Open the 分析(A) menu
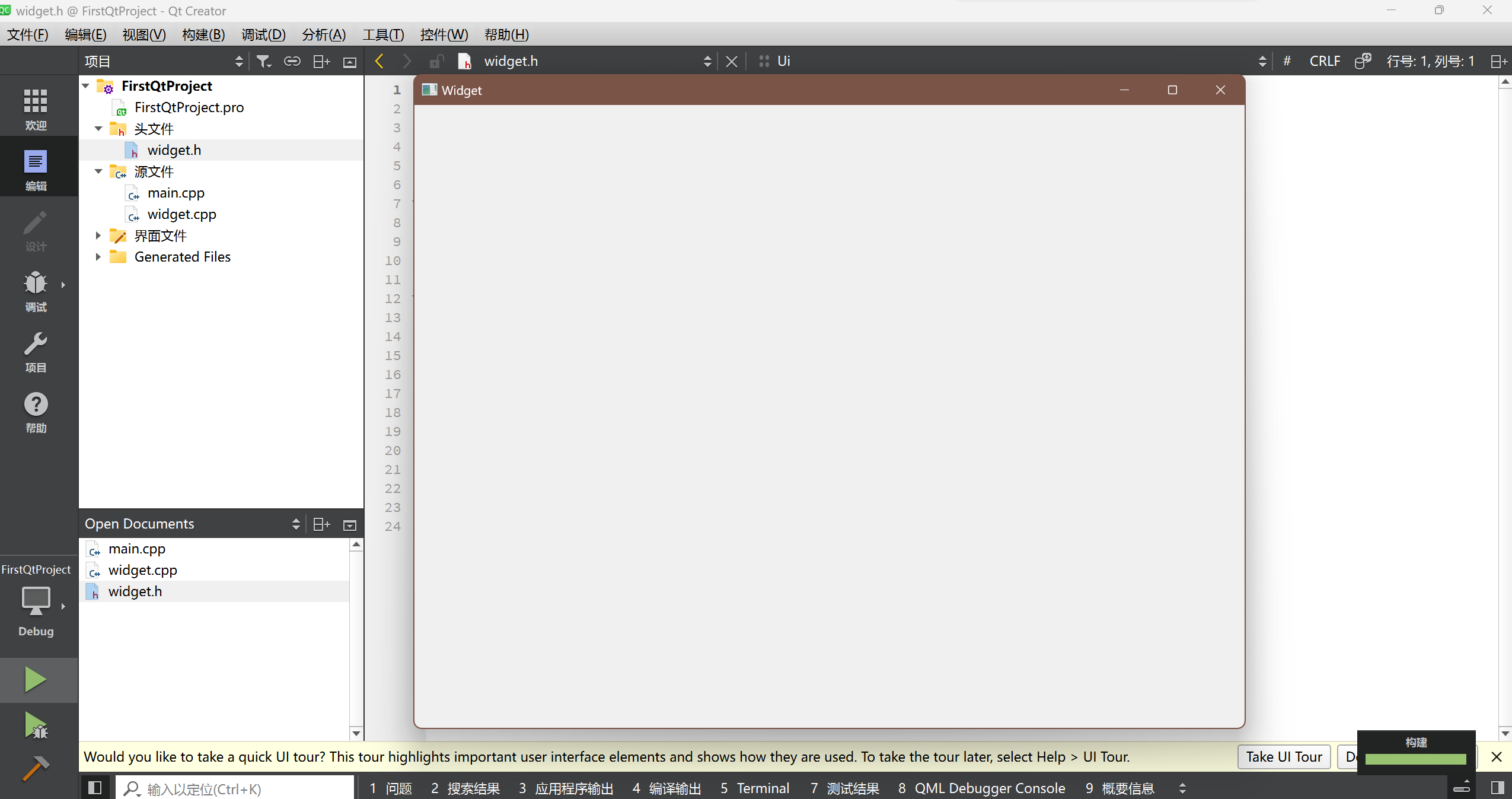The image size is (1512, 799). [324, 34]
